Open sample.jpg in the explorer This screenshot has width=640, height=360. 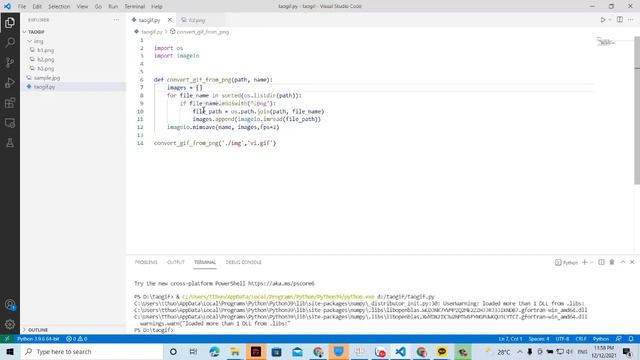pyautogui.click(x=47, y=78)
